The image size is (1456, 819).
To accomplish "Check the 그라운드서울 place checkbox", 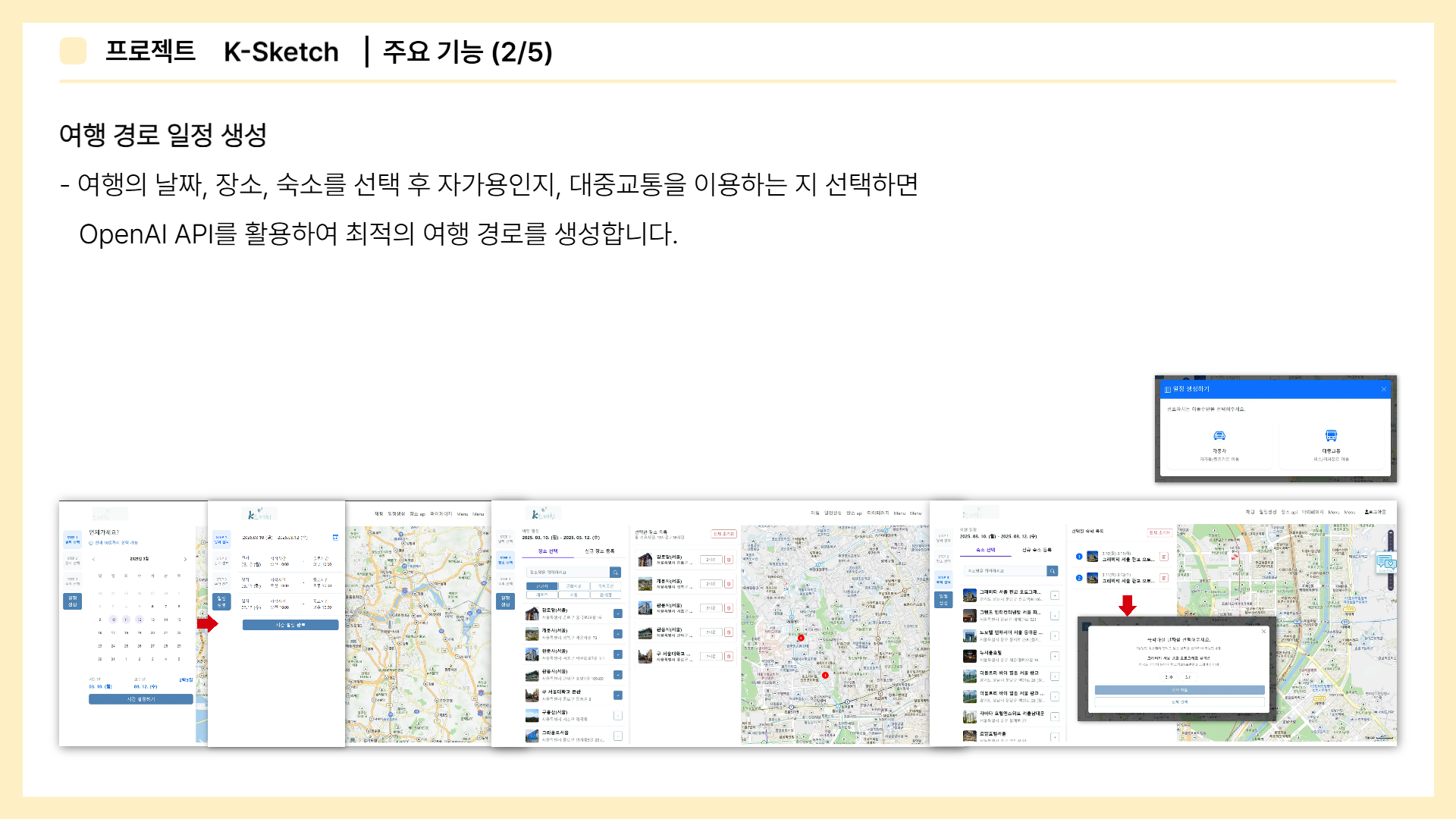I will [x=618, y=736].
